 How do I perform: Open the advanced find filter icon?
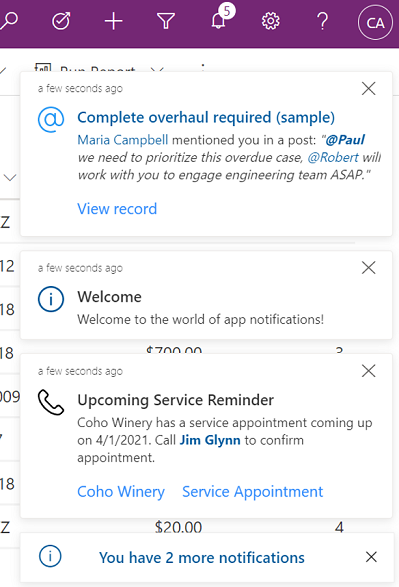(x=166, y=21)
